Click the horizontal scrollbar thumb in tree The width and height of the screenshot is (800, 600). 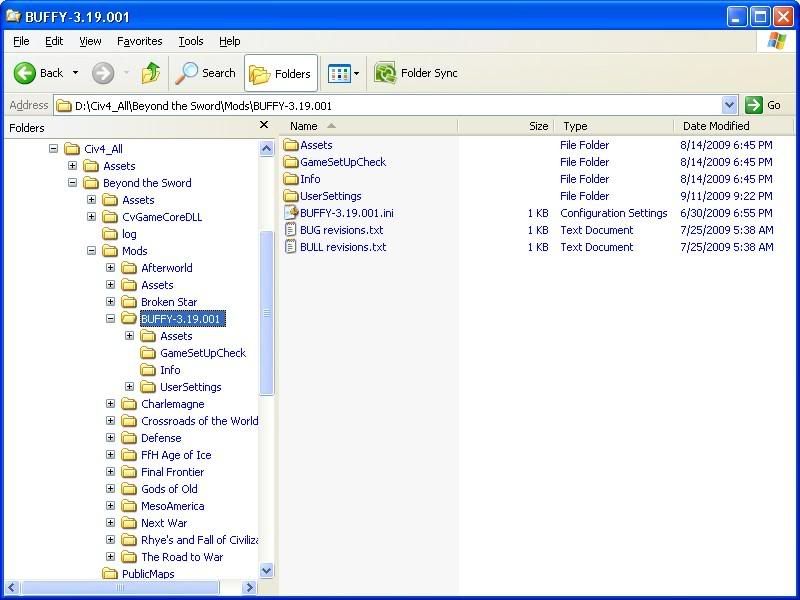[120, 587]
